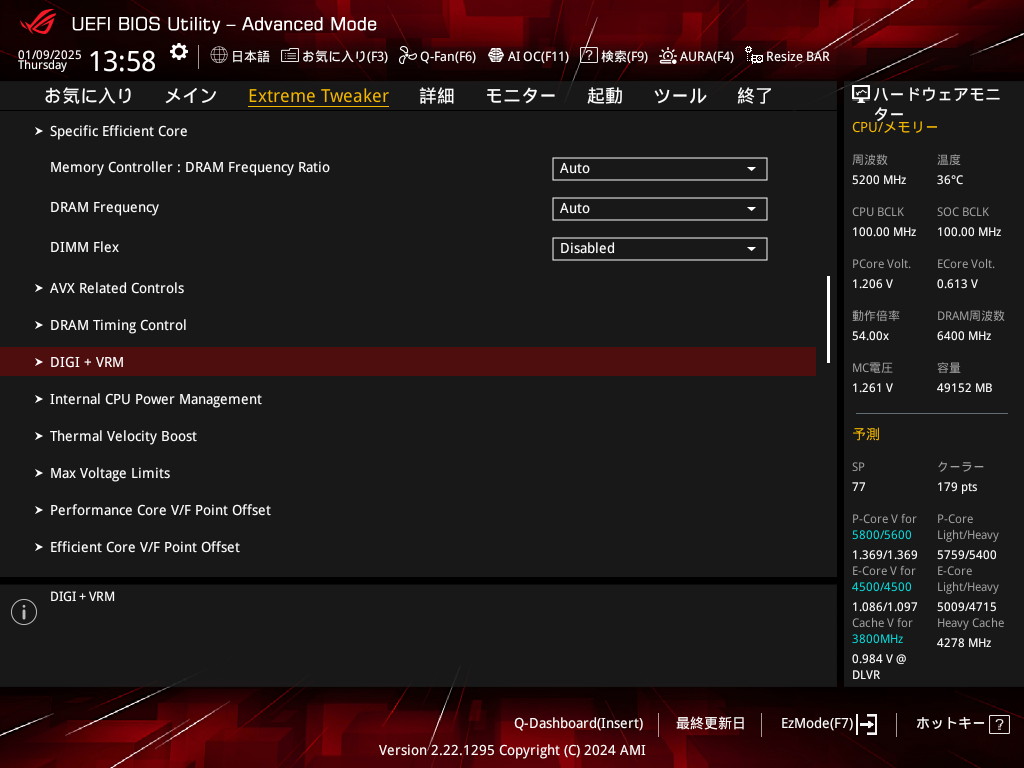Click the hotkey question mark icon
The image size is (1024, 768).
(998, 724)
